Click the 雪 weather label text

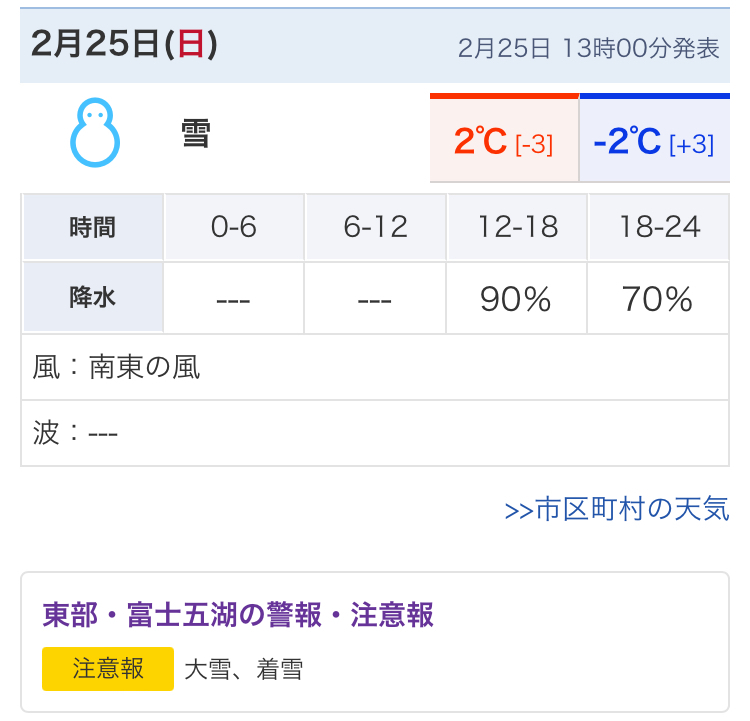pyautogui.click(x=196, y=133)
